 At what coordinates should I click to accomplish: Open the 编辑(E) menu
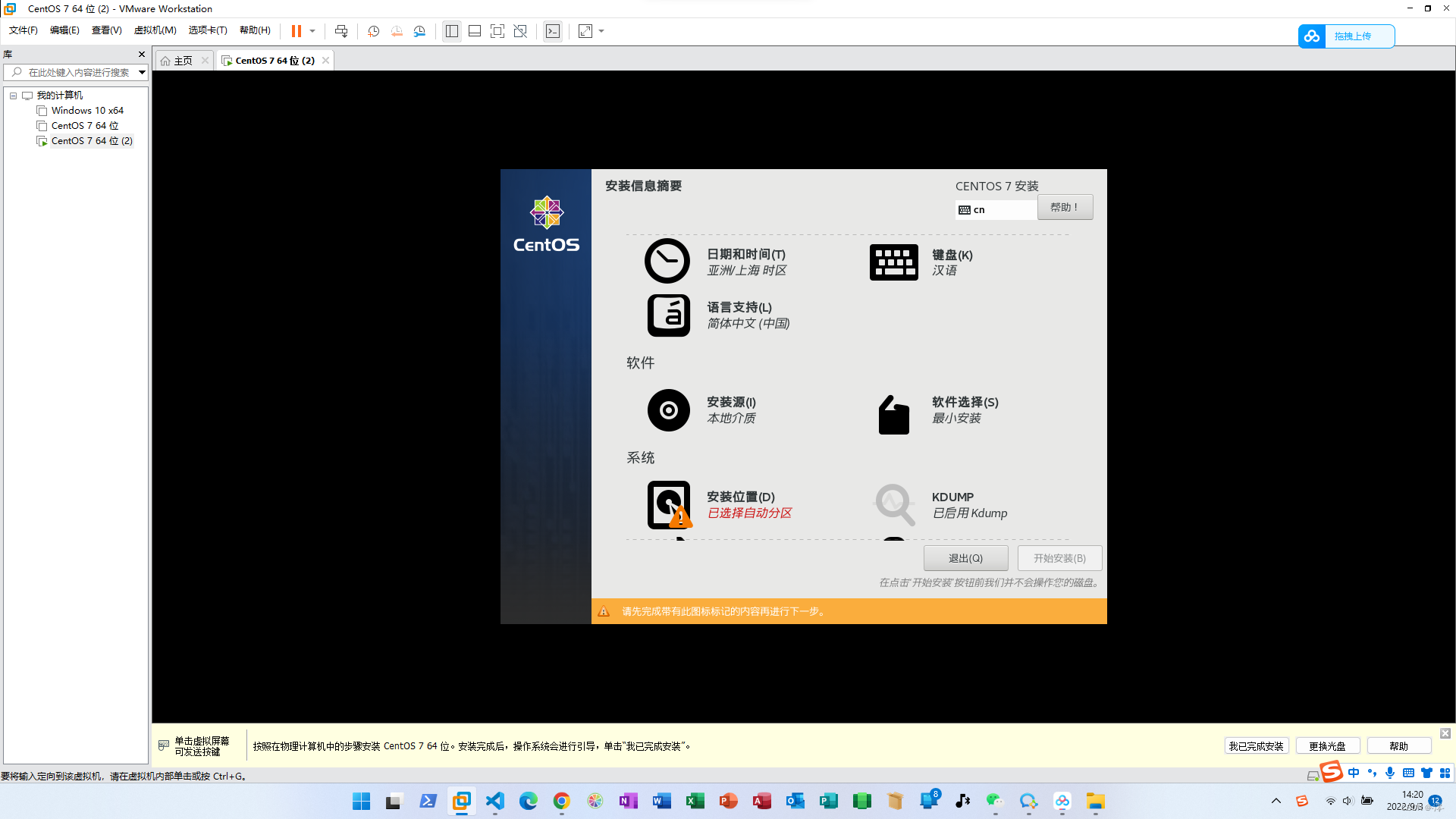click(64, 30)
